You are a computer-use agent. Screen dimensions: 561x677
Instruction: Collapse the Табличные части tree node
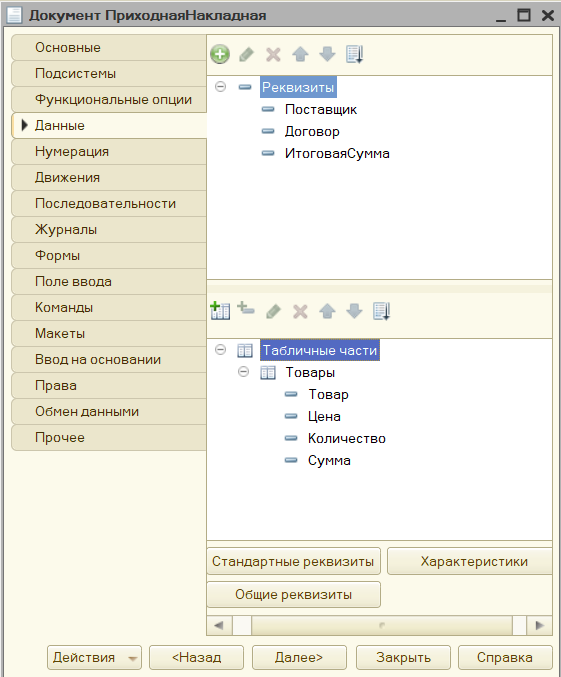(221, 349)
